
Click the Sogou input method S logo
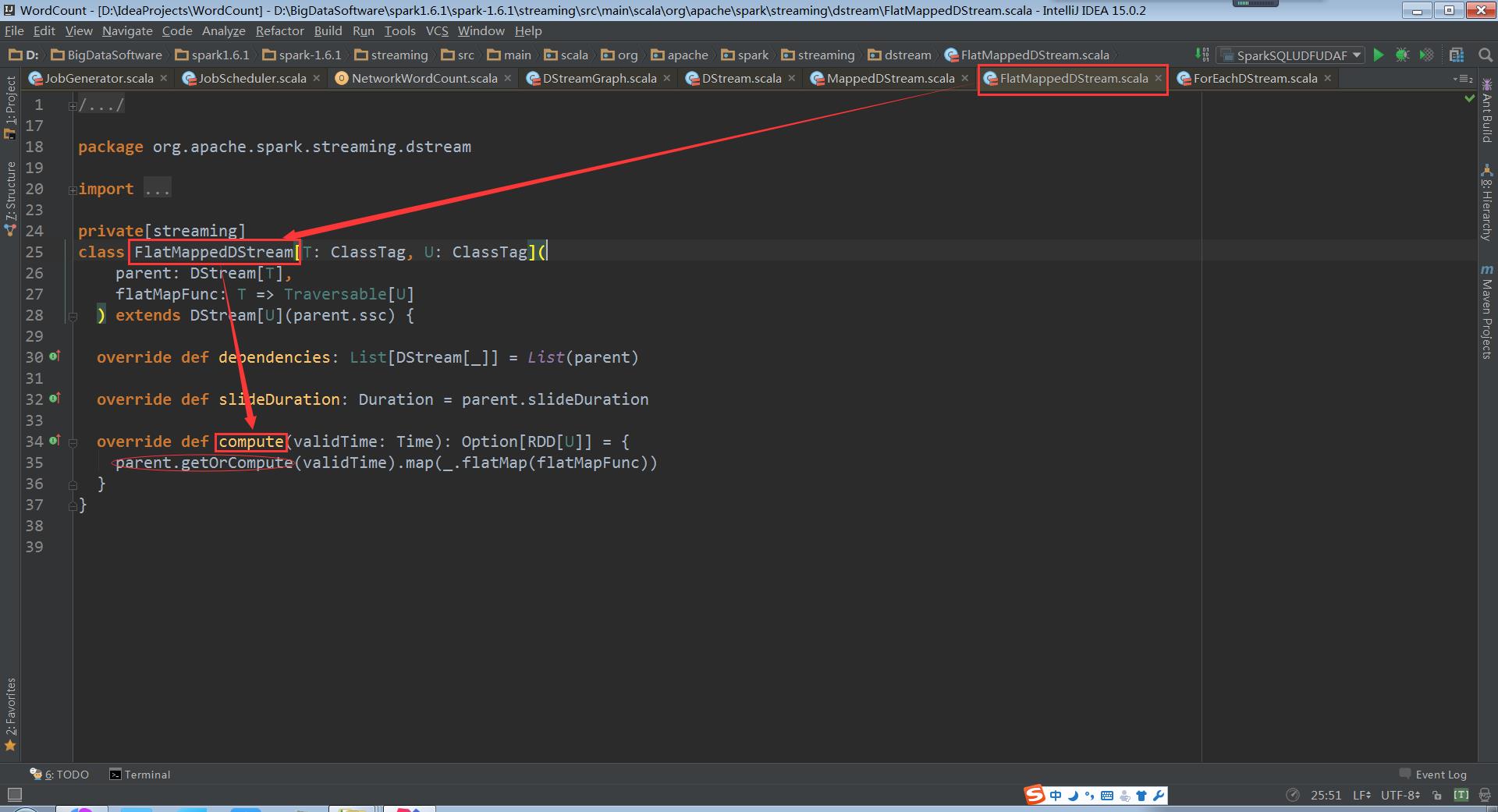click(x=1035, y=795)
